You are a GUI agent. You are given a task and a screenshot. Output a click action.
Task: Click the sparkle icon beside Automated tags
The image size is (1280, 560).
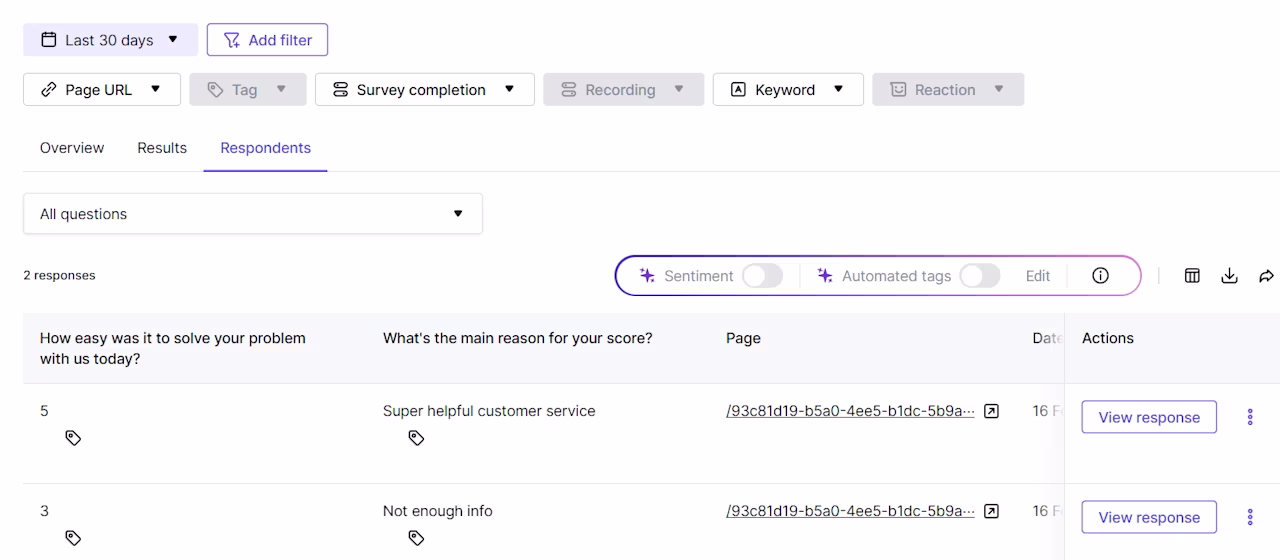coord(825,276)
